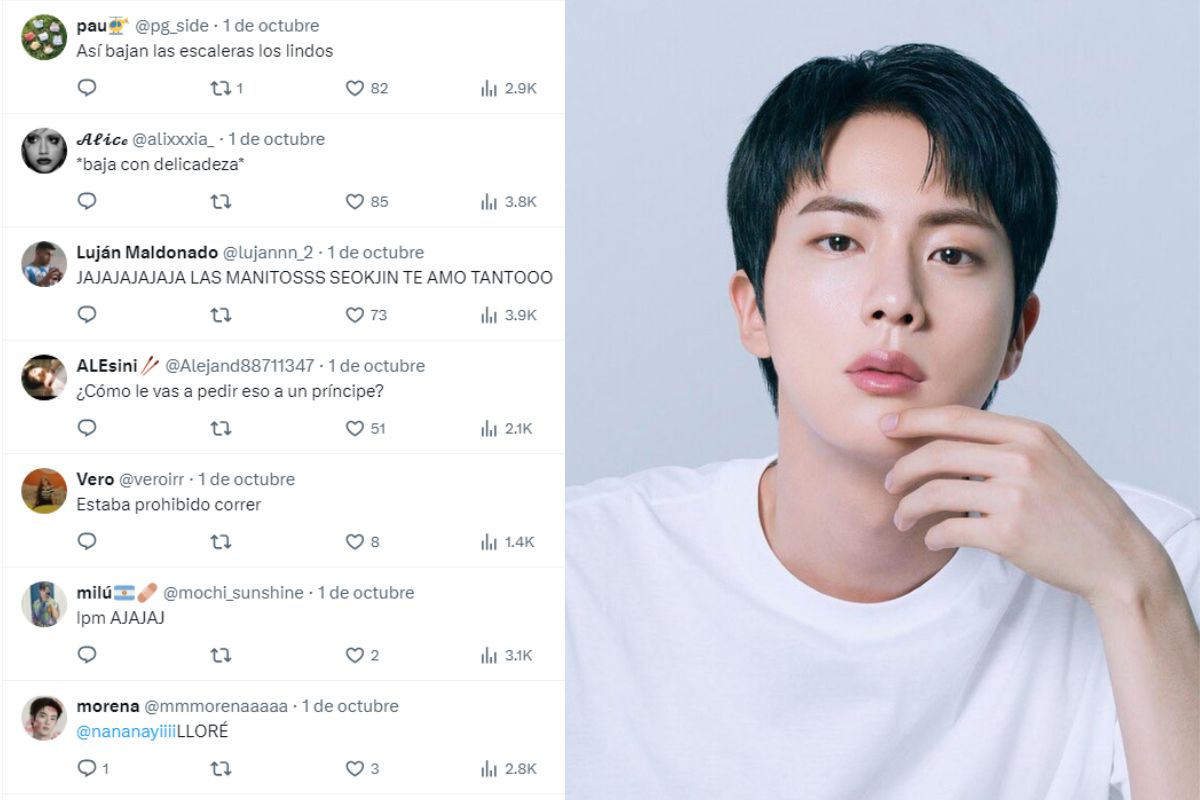The width and height of the screenshot is (1200, 800).
Task: View analytics showing 3.9K on Luján's tweet
Action: click(x=508, y=315)
